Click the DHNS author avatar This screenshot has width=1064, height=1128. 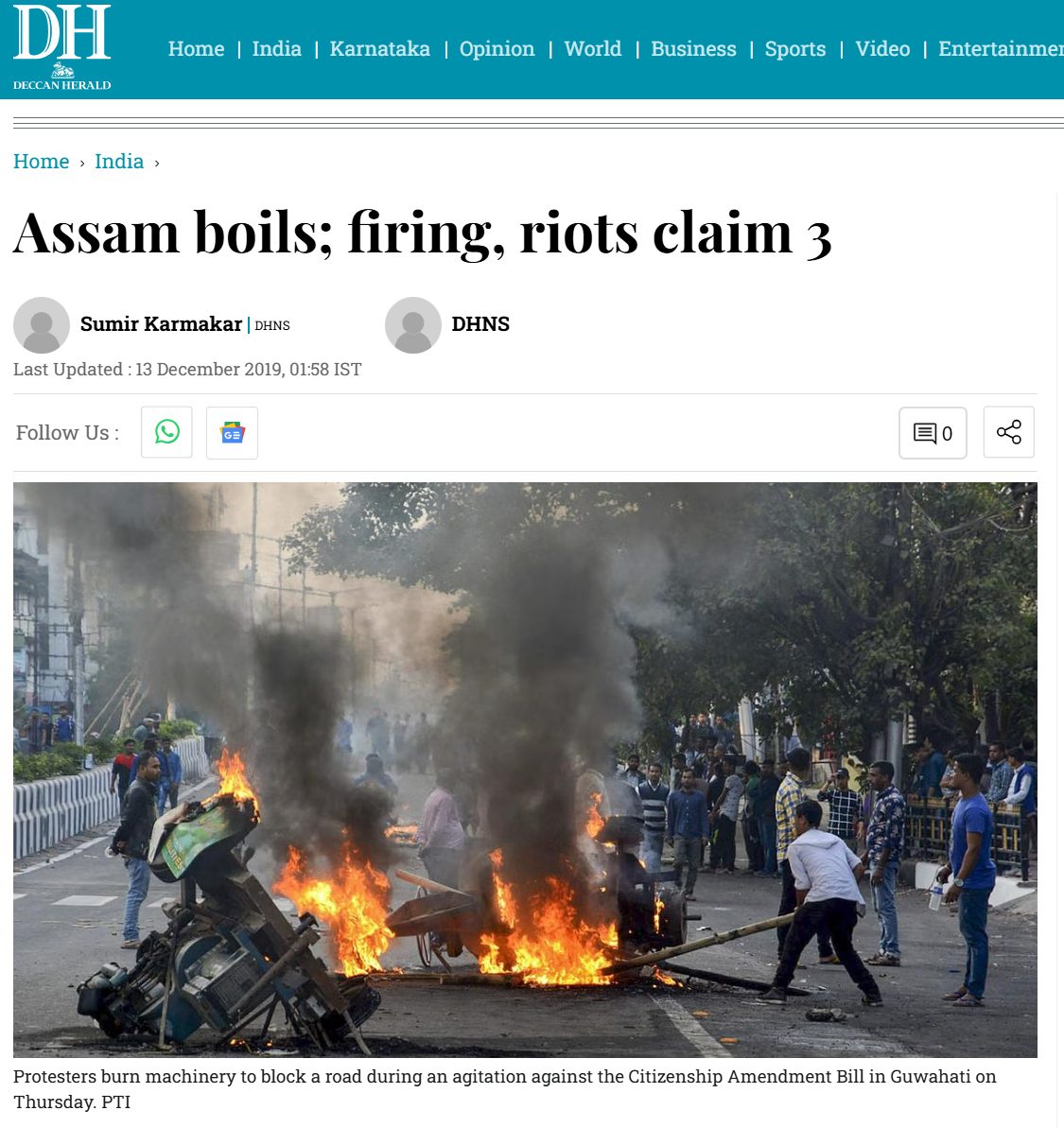tap(413, 325)
